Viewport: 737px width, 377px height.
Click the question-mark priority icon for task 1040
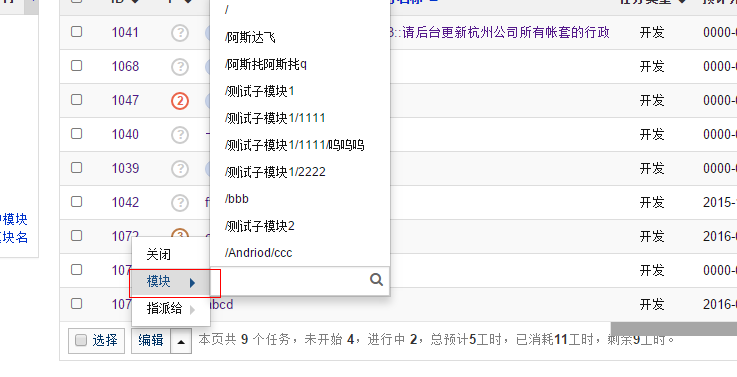[180, 135]
